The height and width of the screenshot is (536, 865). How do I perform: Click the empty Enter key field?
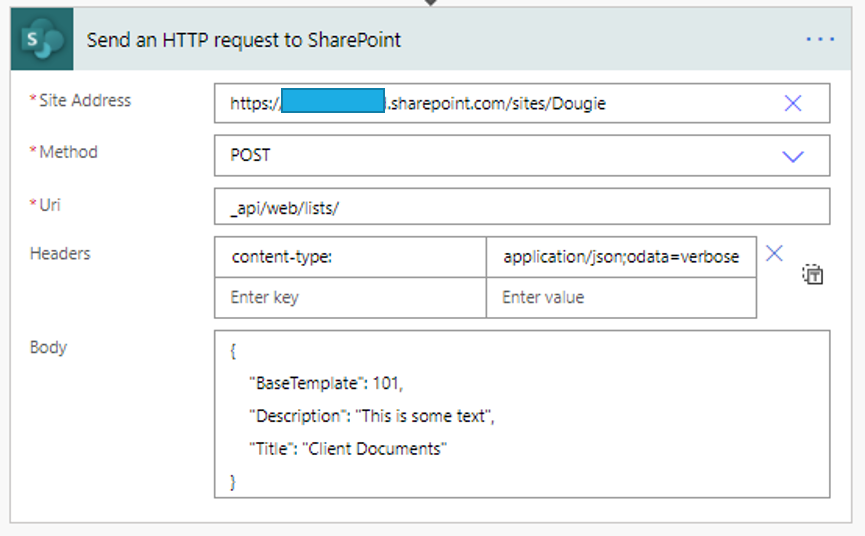click(350, 297)
